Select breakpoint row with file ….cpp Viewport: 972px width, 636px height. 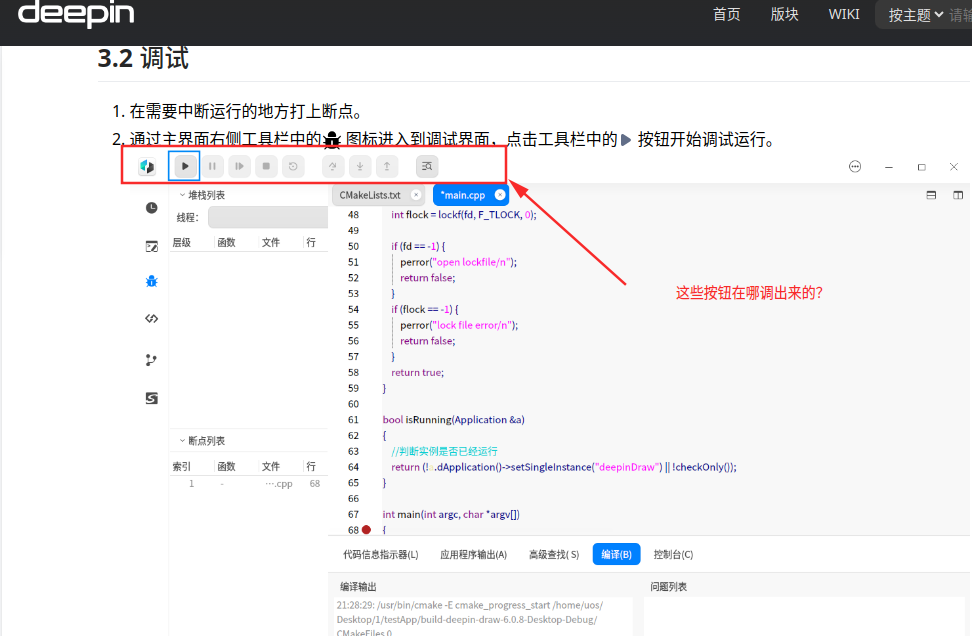pos(248,484)
